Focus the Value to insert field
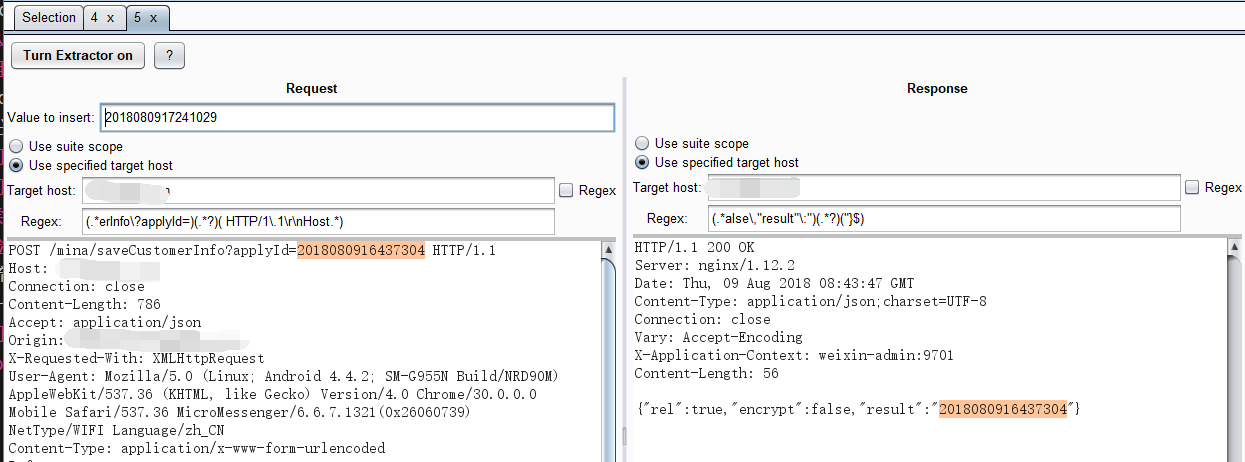Viewport: 1245px width, 462px height. (357, 117)
